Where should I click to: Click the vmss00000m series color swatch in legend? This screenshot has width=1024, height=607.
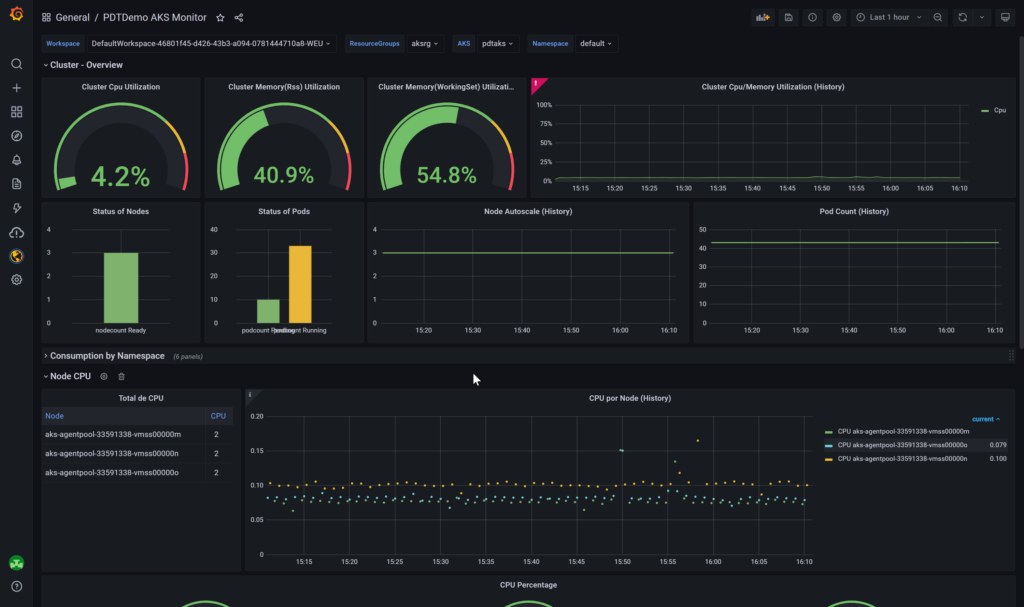828,432
